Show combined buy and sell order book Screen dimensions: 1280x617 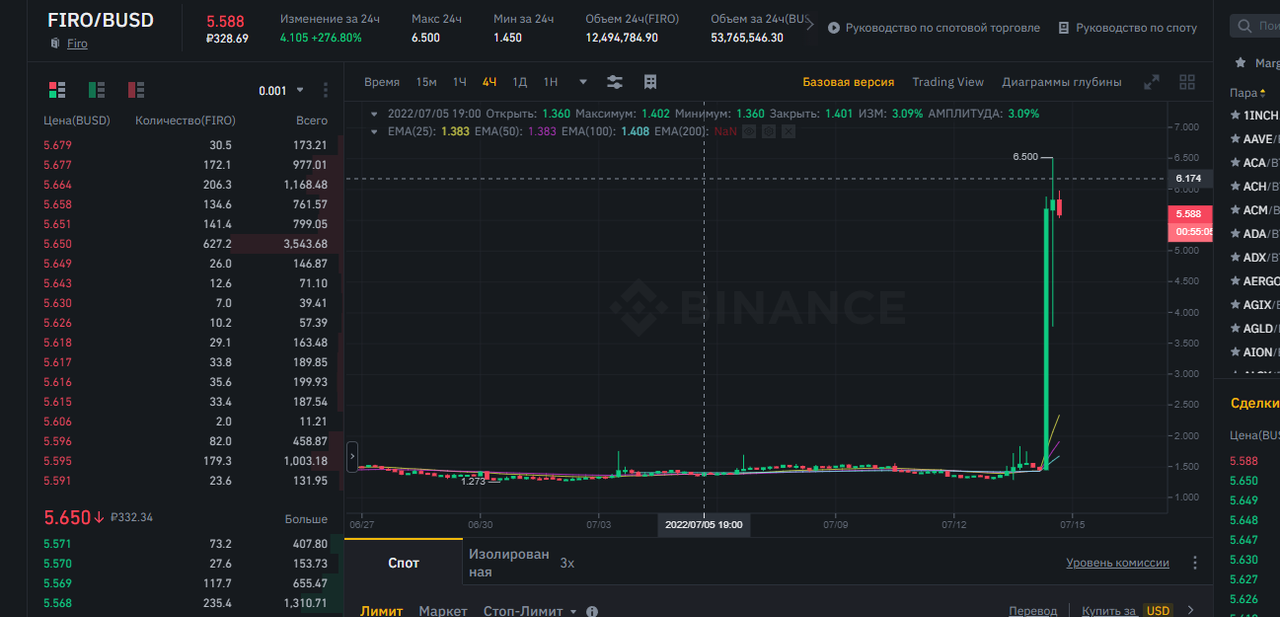point(57,90)
